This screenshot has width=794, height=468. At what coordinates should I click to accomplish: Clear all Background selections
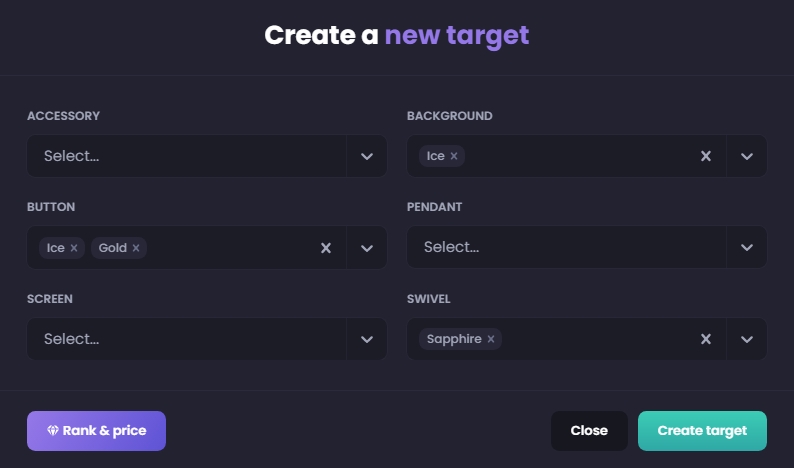coord(705,156)
